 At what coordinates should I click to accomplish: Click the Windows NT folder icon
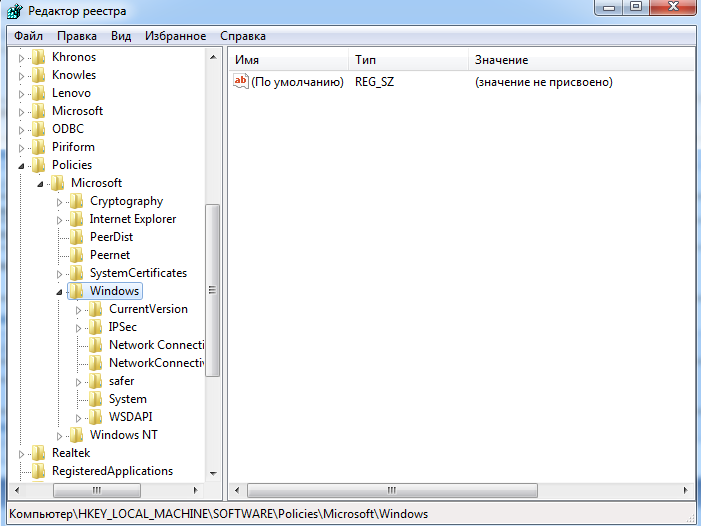click(76, 435)
